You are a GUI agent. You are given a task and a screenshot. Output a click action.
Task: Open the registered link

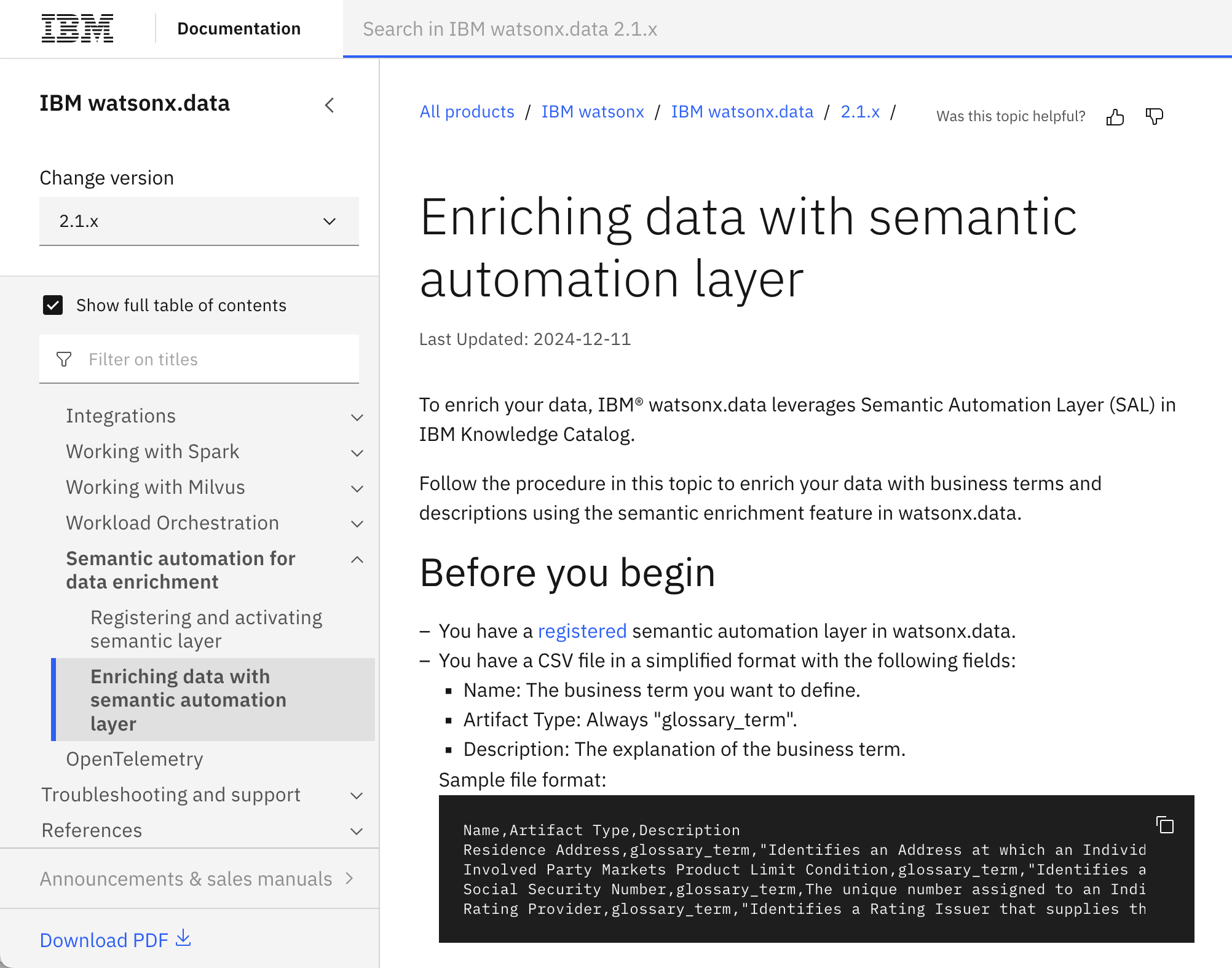582,631
